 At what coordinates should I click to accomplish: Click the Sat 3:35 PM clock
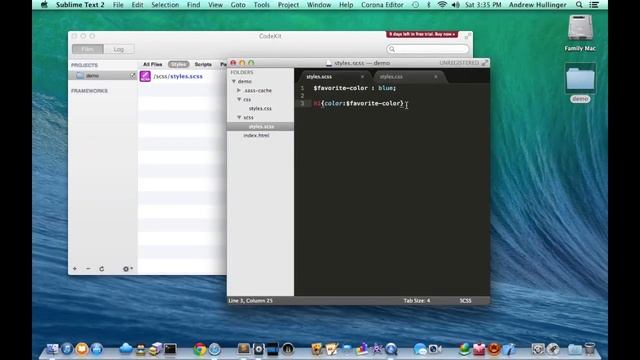[483, 5]
